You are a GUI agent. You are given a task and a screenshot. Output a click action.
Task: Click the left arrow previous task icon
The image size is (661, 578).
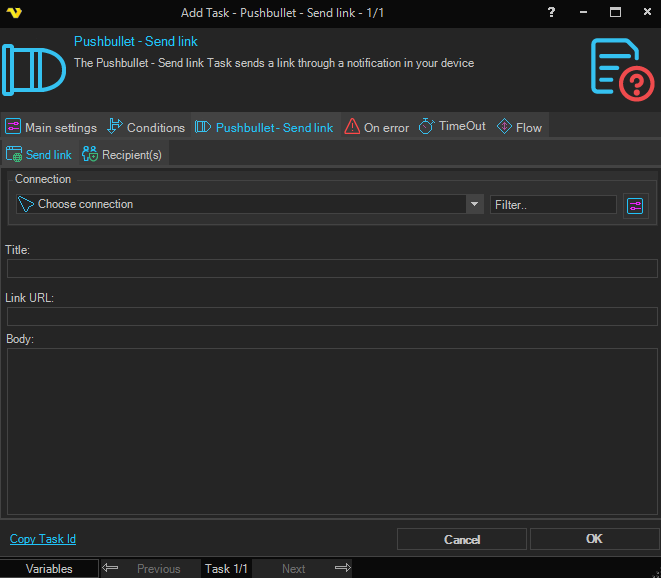click(111, 568)
